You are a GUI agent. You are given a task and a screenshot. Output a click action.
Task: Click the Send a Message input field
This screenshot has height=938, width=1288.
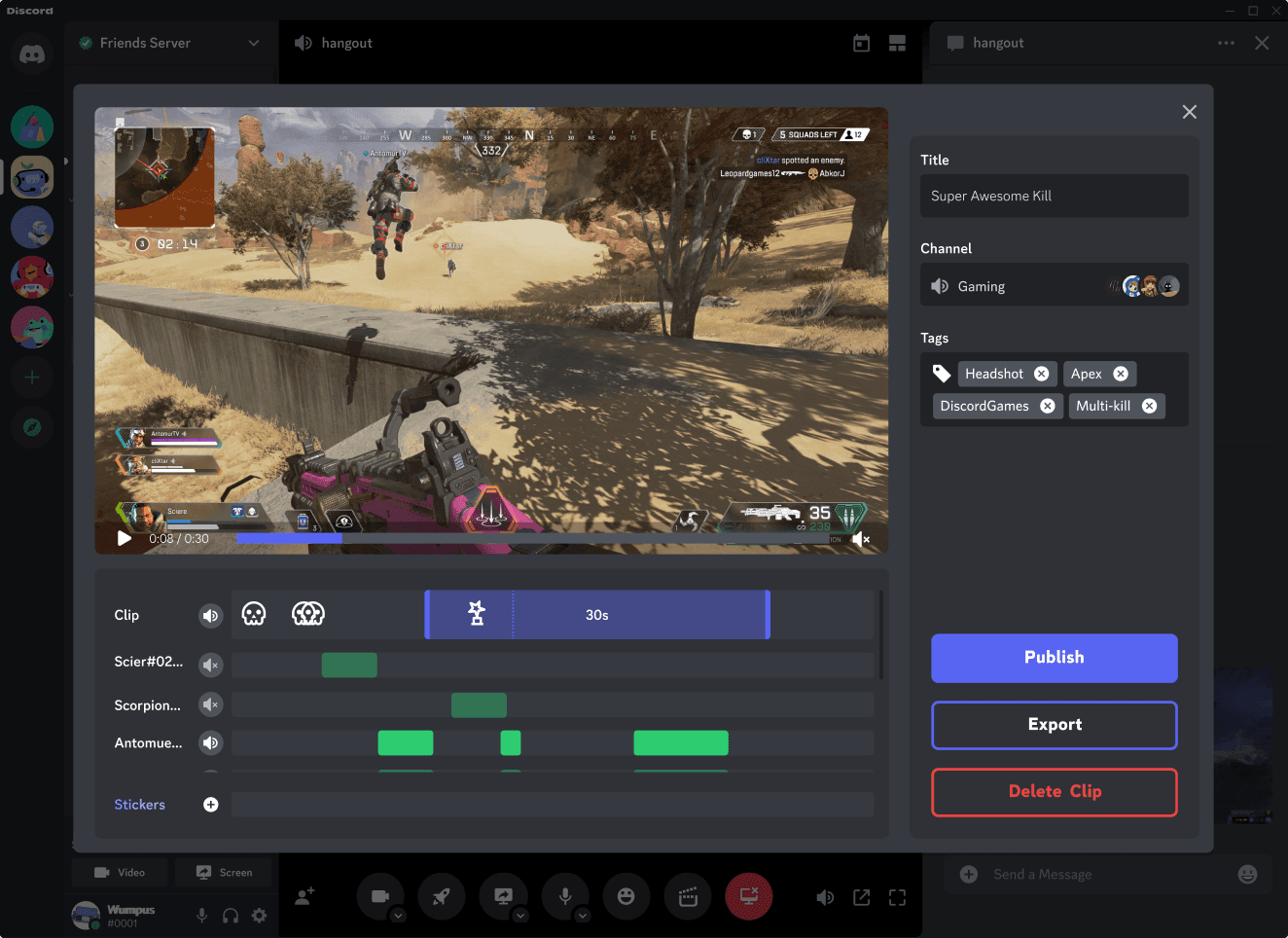pyautogui.click(x=1109, y=874)
